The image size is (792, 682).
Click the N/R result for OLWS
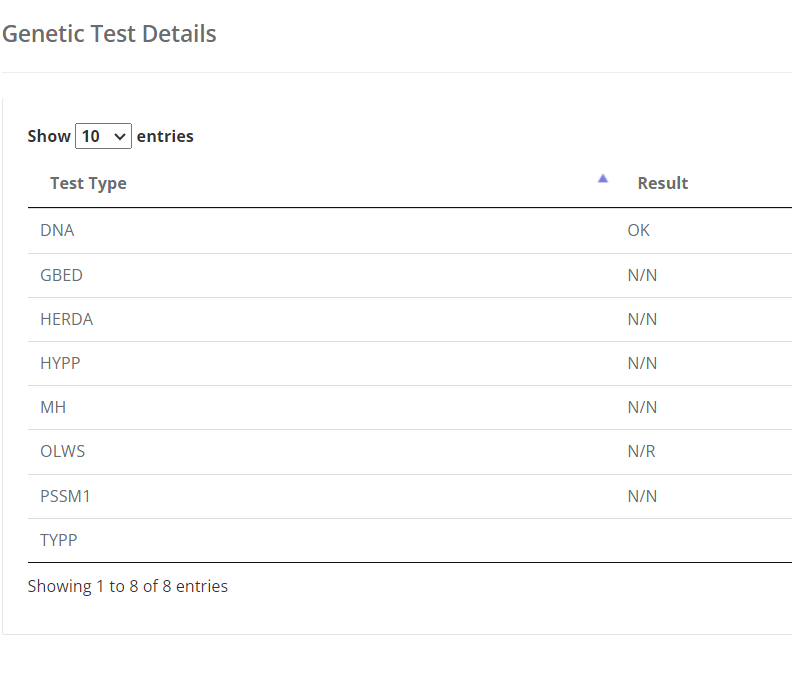point(641,451)
